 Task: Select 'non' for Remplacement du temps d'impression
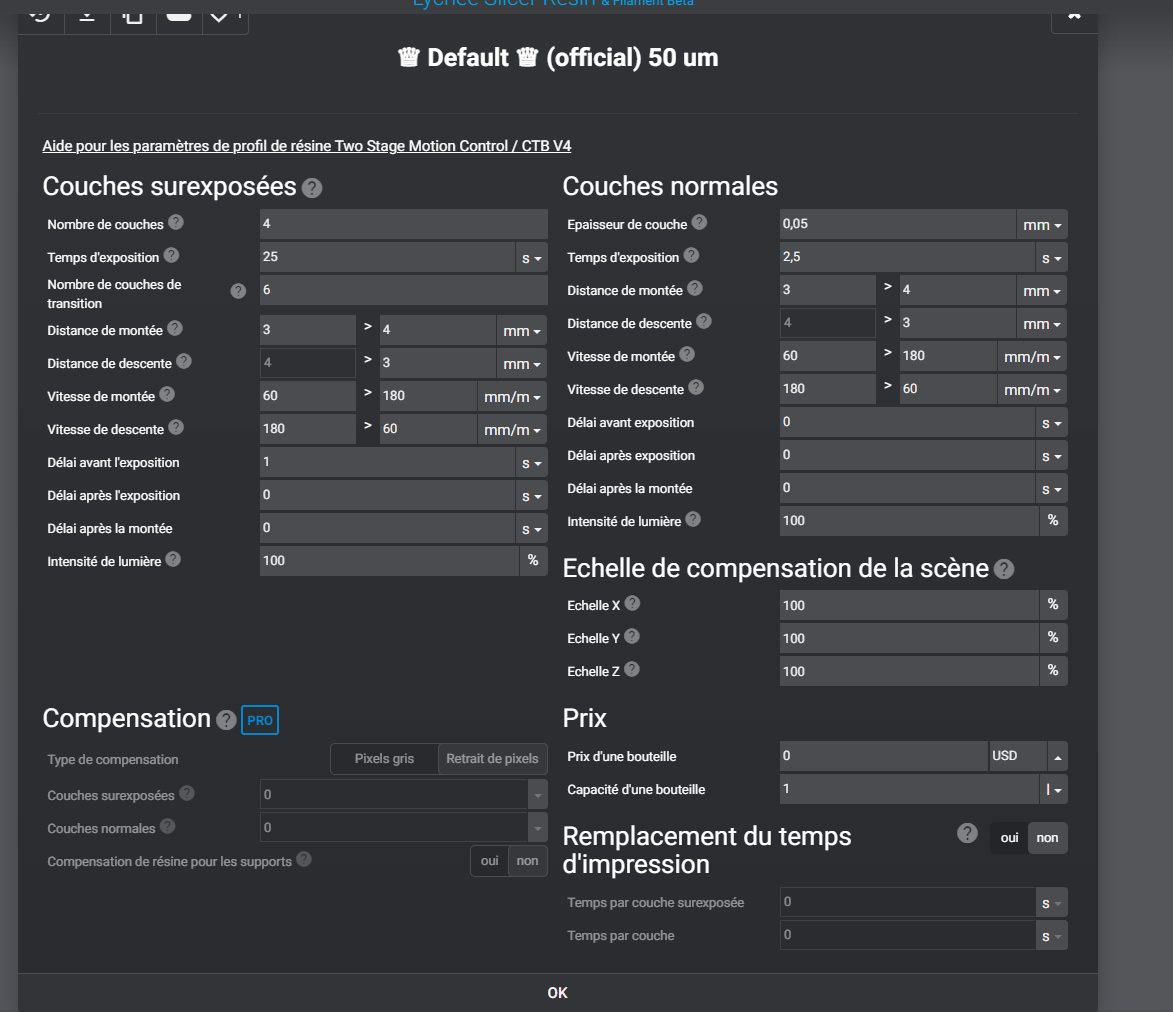pyautogui.click(x=1047, y=838)
